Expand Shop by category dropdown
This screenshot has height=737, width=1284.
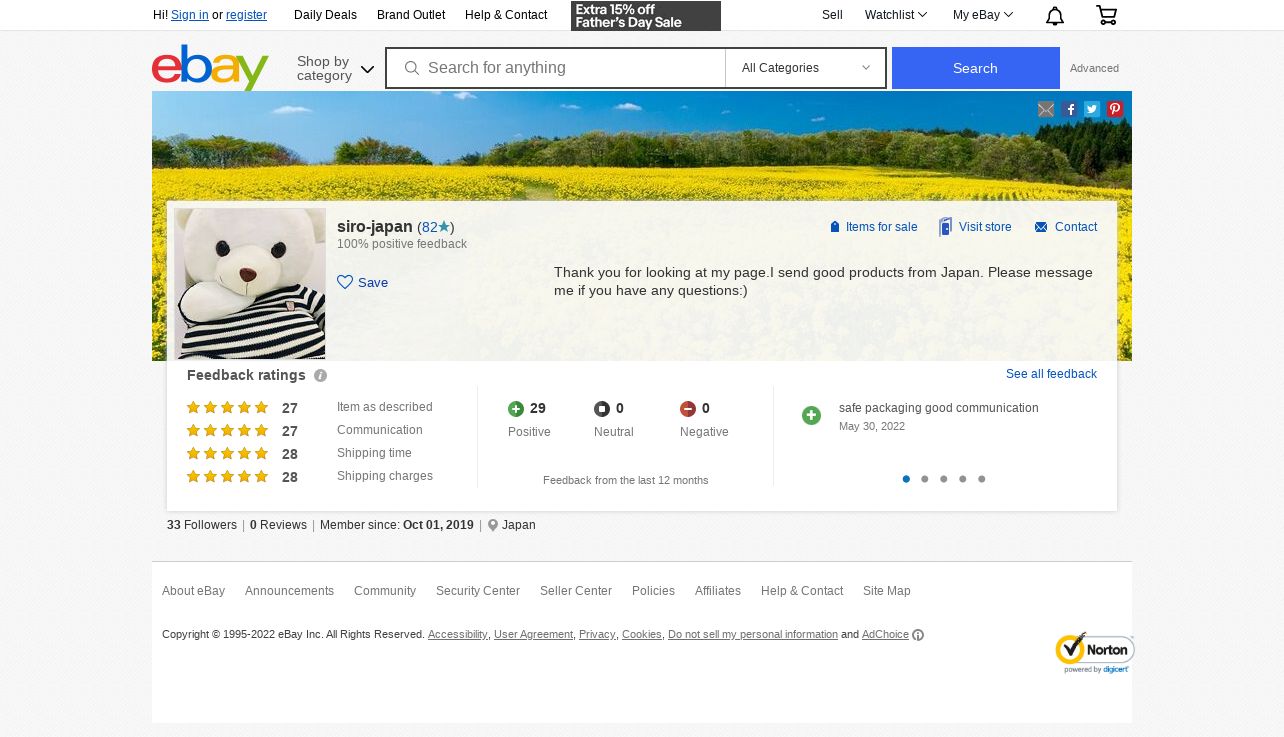click(x=335, y=68)
